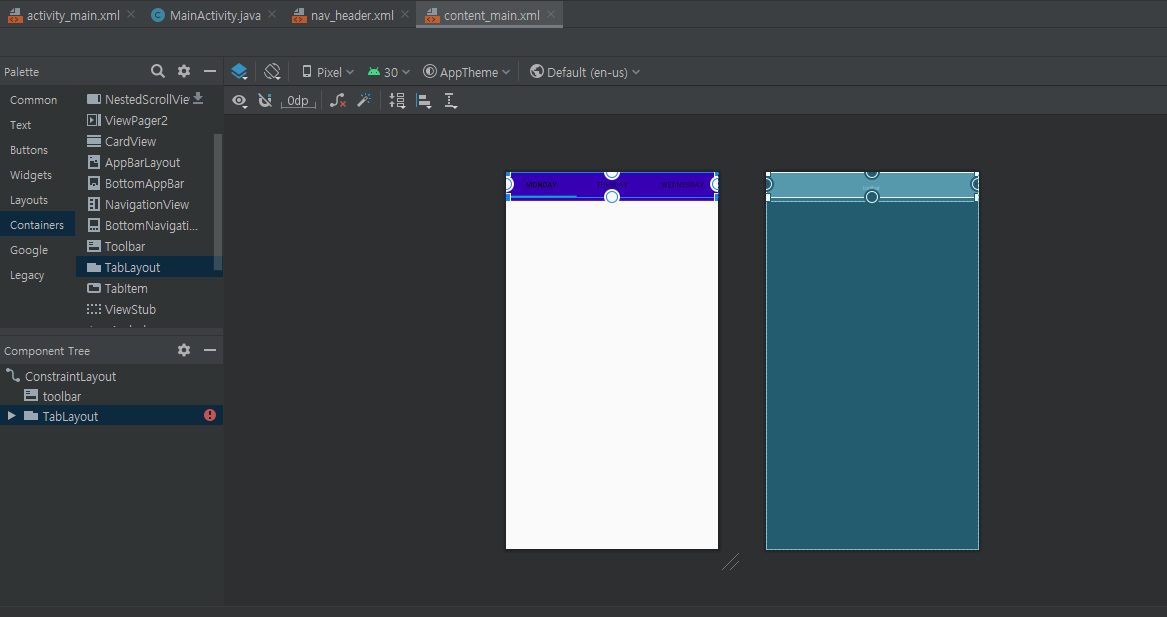The height and width of the screenshot is (617, 1167).
Task: Open align options icon
Action: click(423, 100)
